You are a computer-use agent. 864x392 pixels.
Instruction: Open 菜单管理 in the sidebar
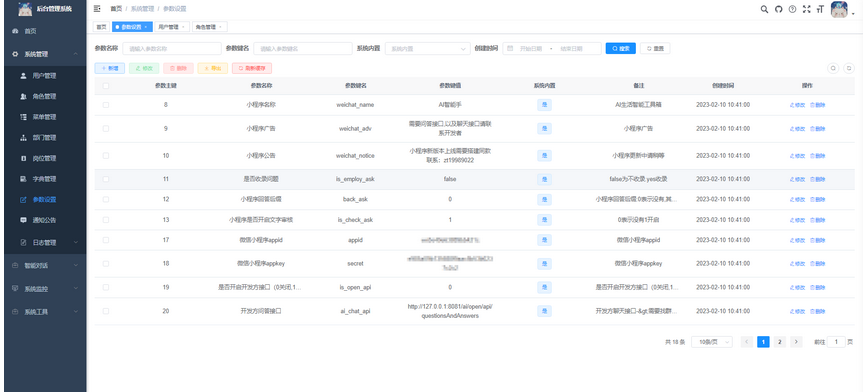click(45, 117)
